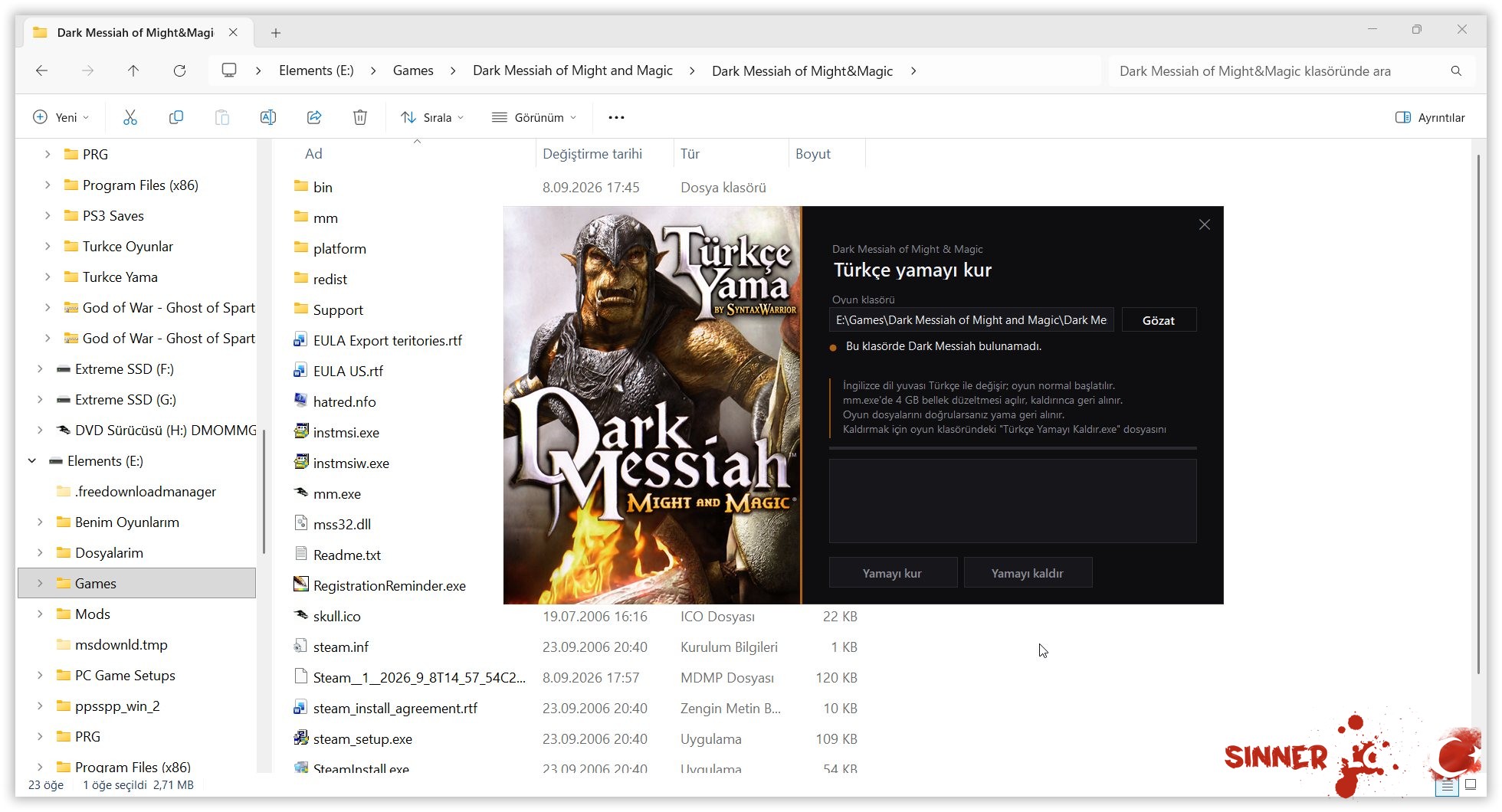
Task: Select the steam_setup.exe file icon
Action: tap(301, 738)
